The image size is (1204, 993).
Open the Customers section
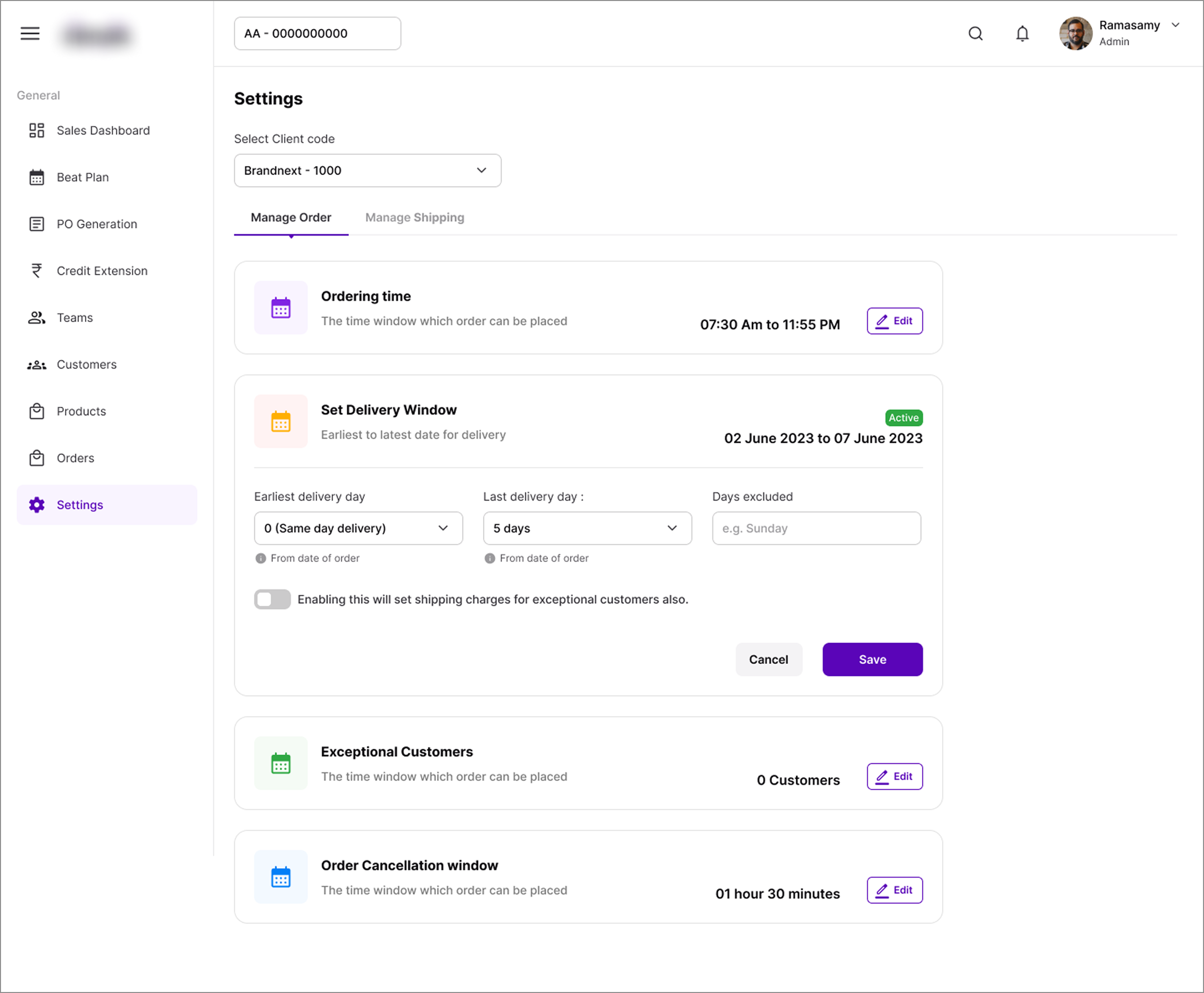coord(107,365)
